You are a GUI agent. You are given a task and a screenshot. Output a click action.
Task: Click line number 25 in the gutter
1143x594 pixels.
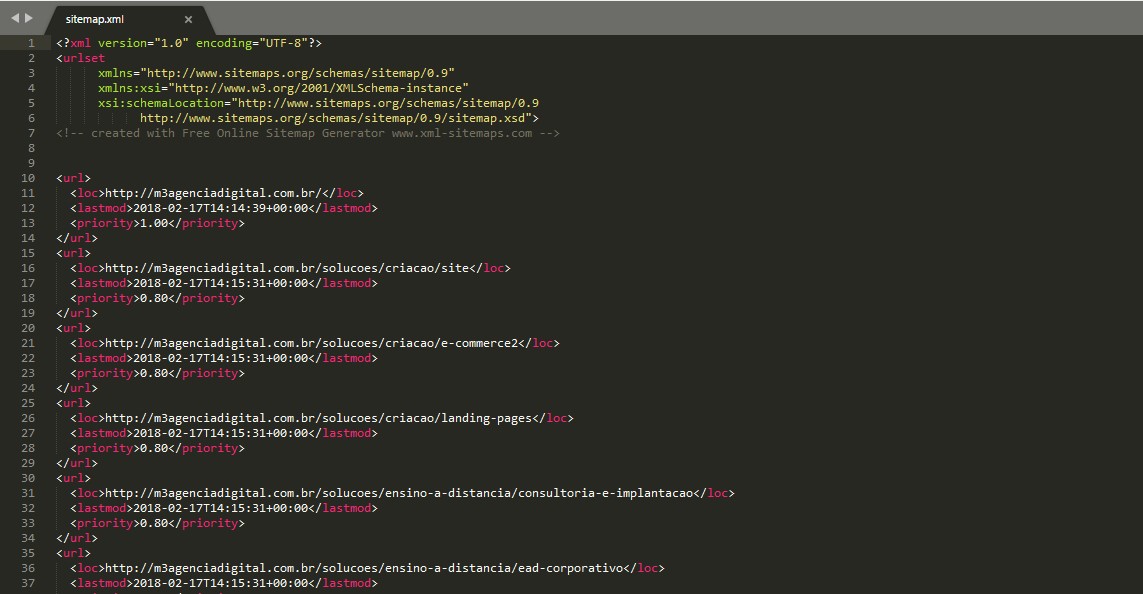pyautogui.click(x=29, y=403)
